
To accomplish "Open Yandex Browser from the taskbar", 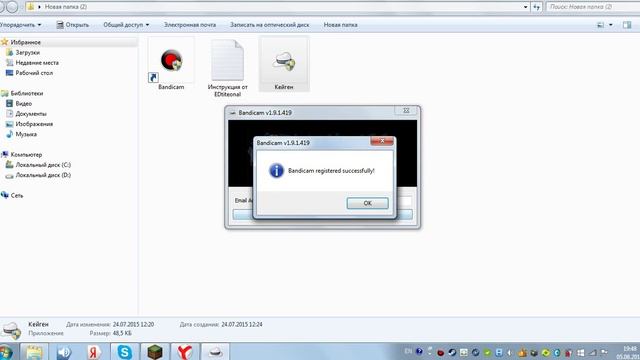I will pyautogui.click(x=184, y=352).
